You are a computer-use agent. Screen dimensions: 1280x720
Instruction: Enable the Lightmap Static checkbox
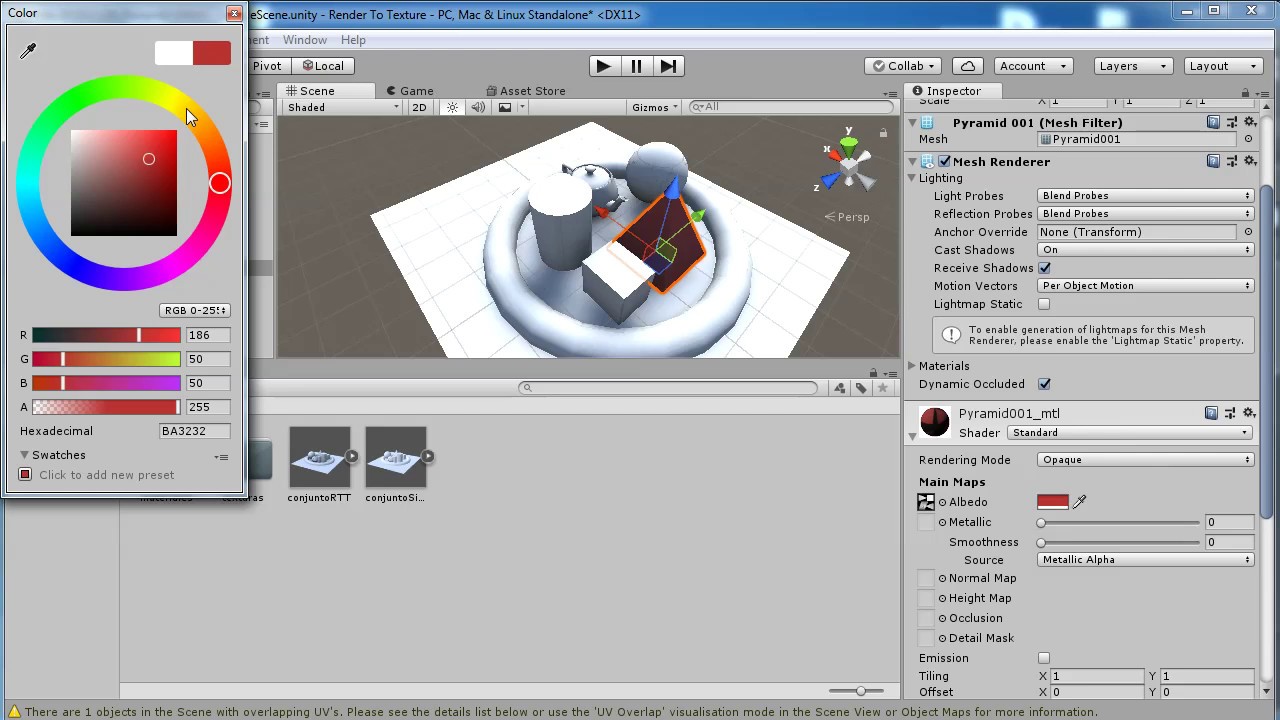tap(1044, 304)
